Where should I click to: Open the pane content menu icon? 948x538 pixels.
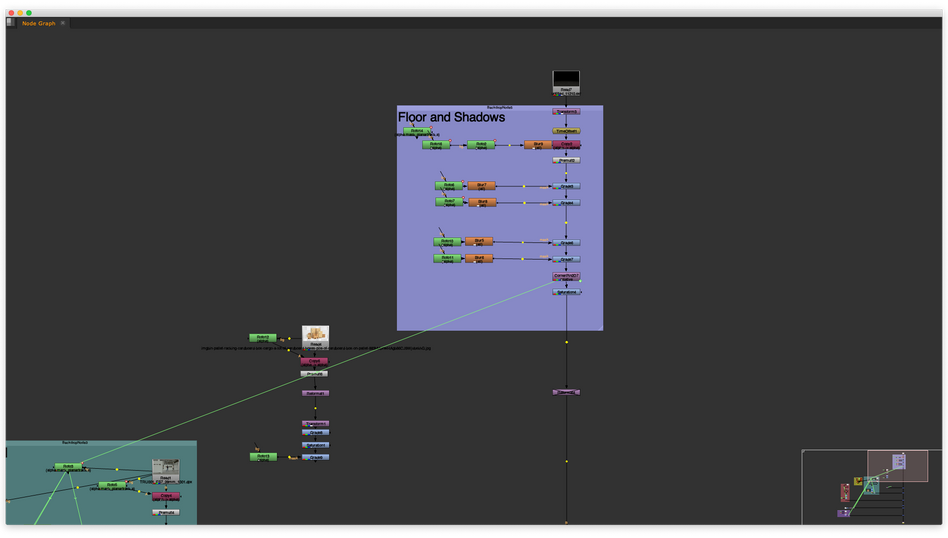(10, 22)
